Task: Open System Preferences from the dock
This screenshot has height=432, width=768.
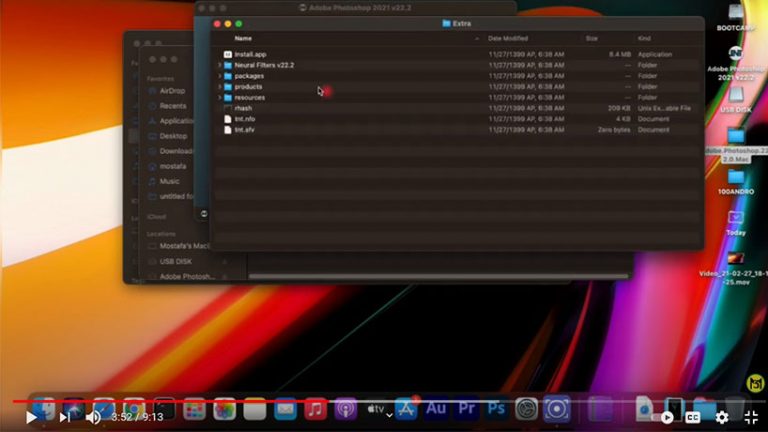Action: [x=527, y=409]
